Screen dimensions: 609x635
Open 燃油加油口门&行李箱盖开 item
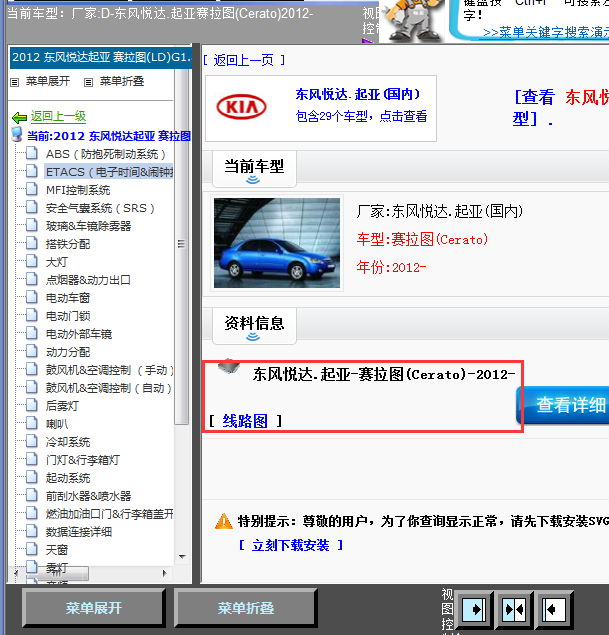[109, 514]
